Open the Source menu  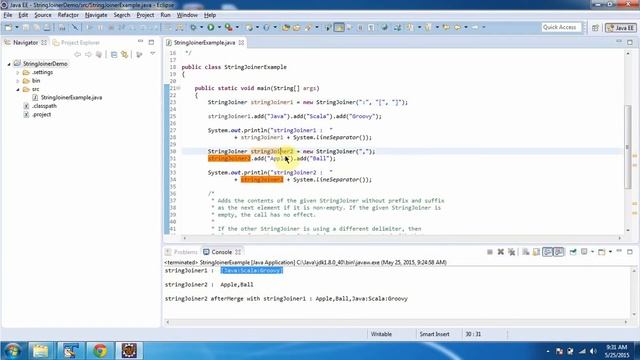43,15
